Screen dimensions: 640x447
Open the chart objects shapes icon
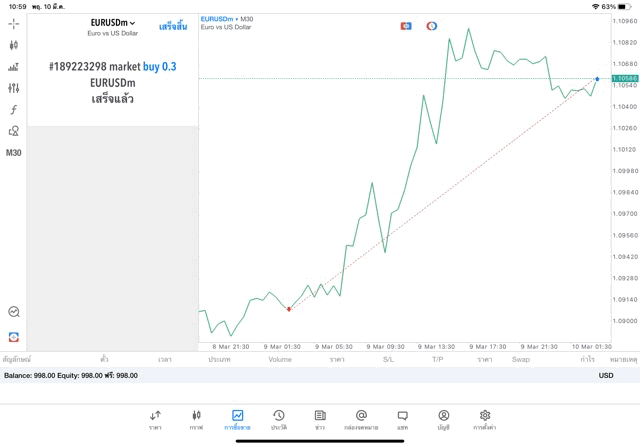[x=13, y=131]
